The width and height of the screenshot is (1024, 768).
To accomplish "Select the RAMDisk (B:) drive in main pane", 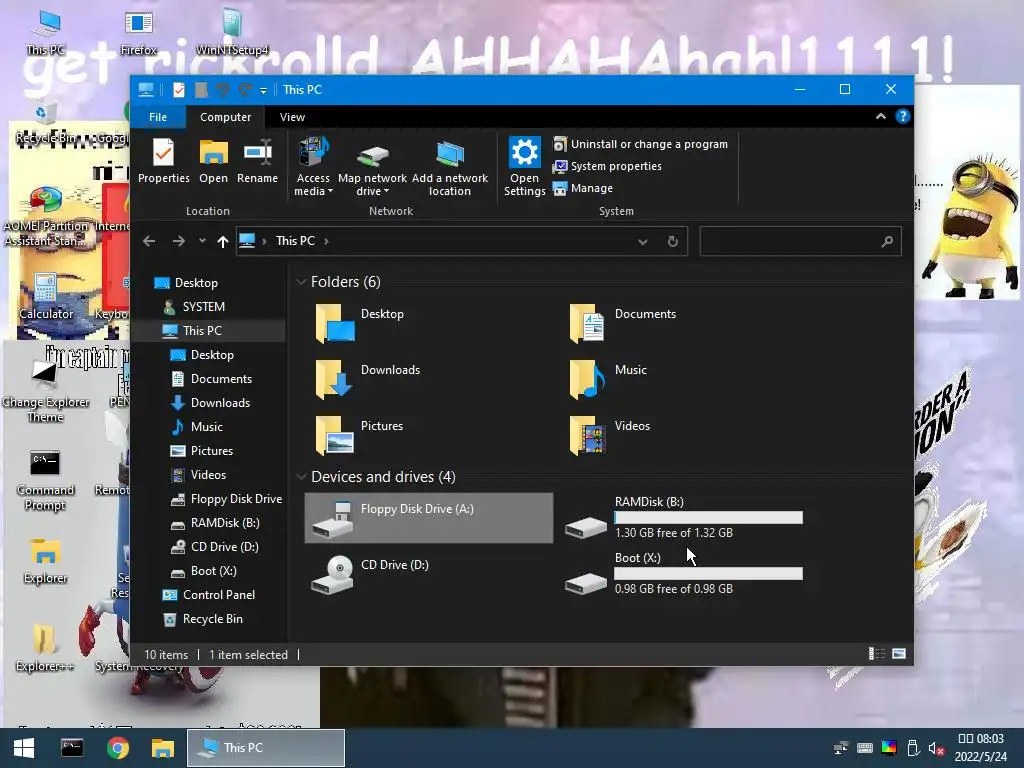I will 683,518.
